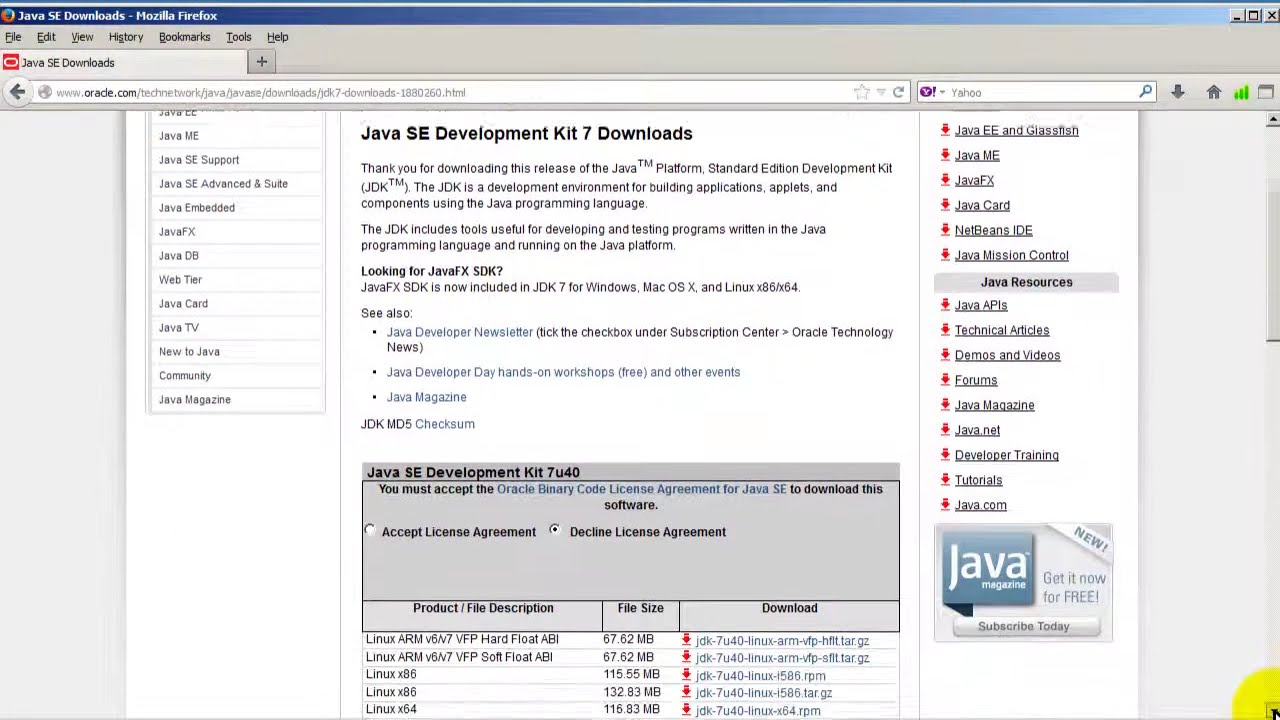Open the Edit menu
The width and height of the screenshot is (1280, 720).
[46, 37]
